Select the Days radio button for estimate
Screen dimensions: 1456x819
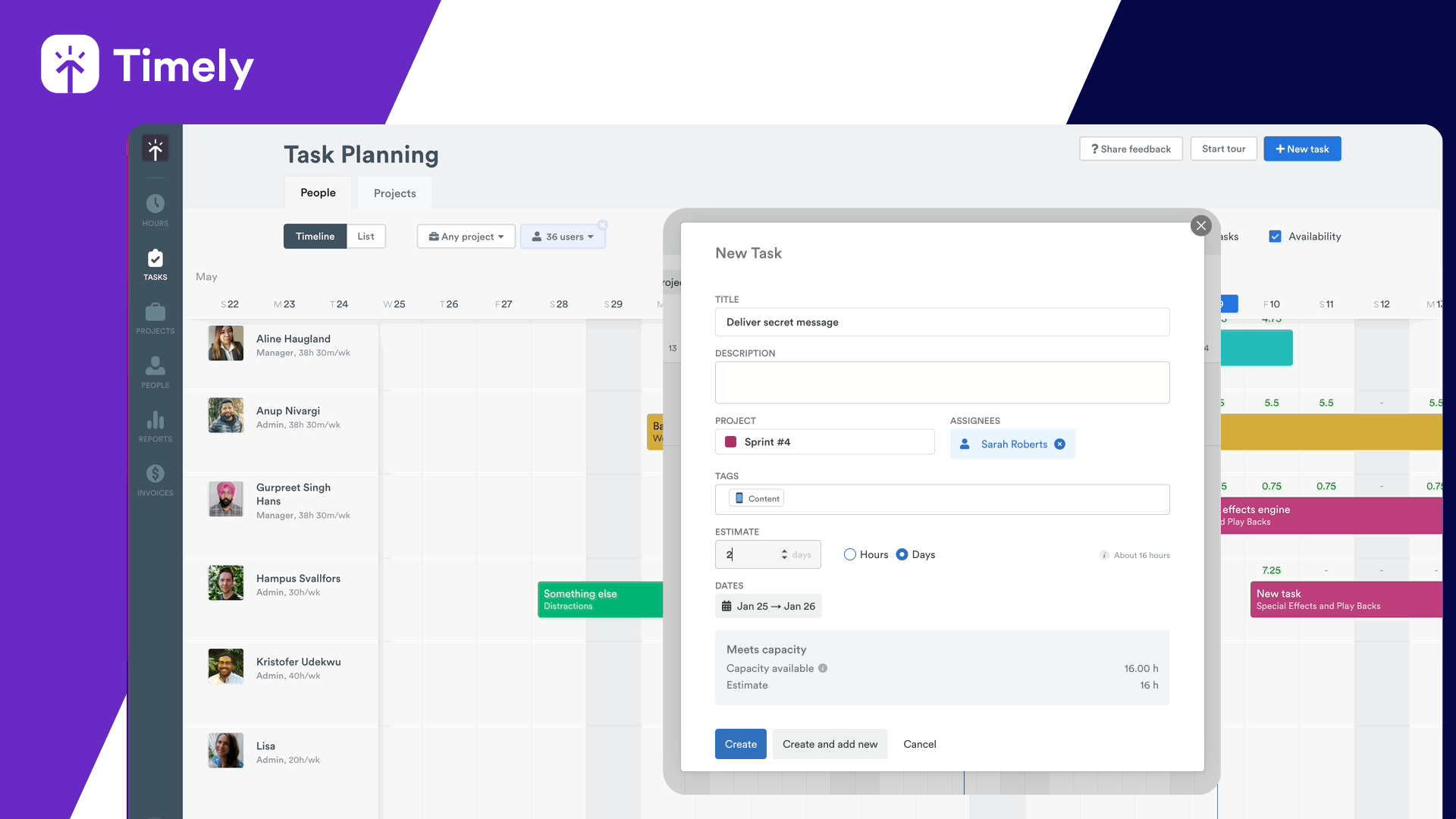(x=900, y=554)
